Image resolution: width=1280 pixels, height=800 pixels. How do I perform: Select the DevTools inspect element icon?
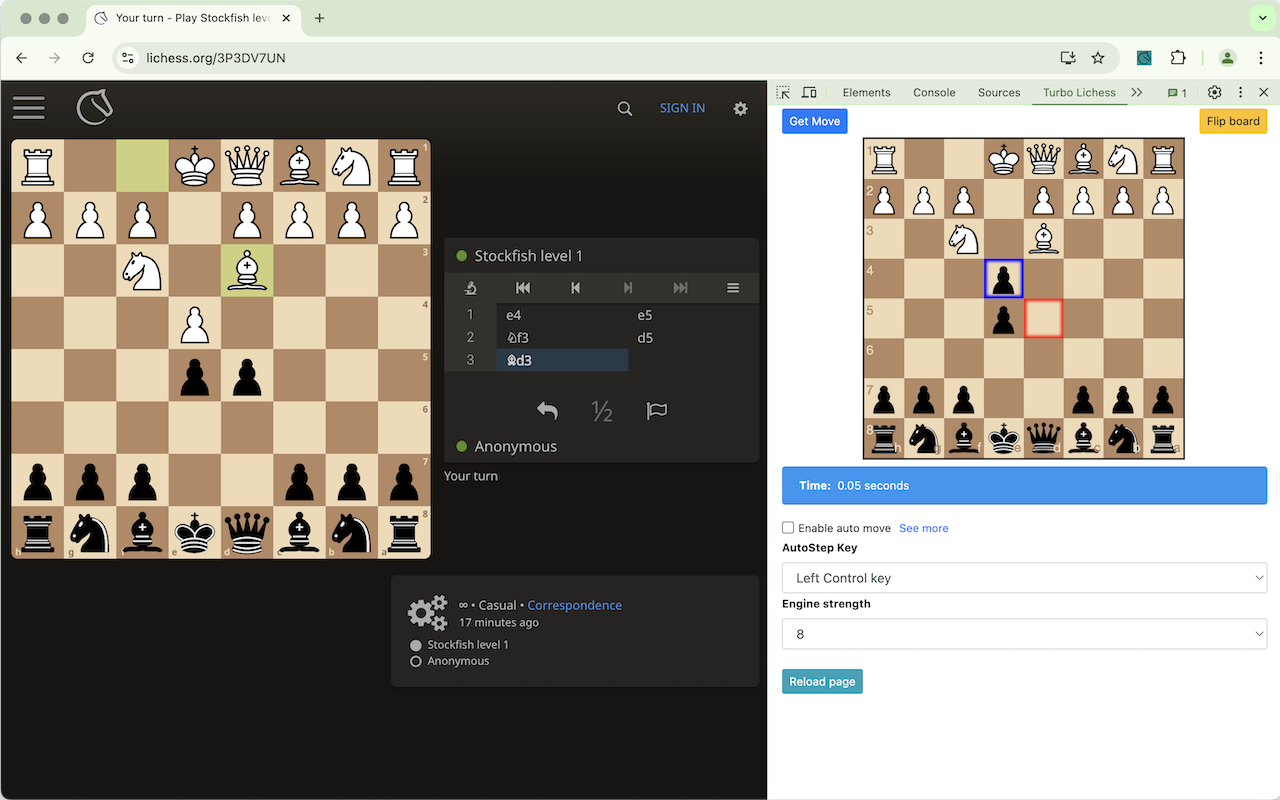[783, 91]
